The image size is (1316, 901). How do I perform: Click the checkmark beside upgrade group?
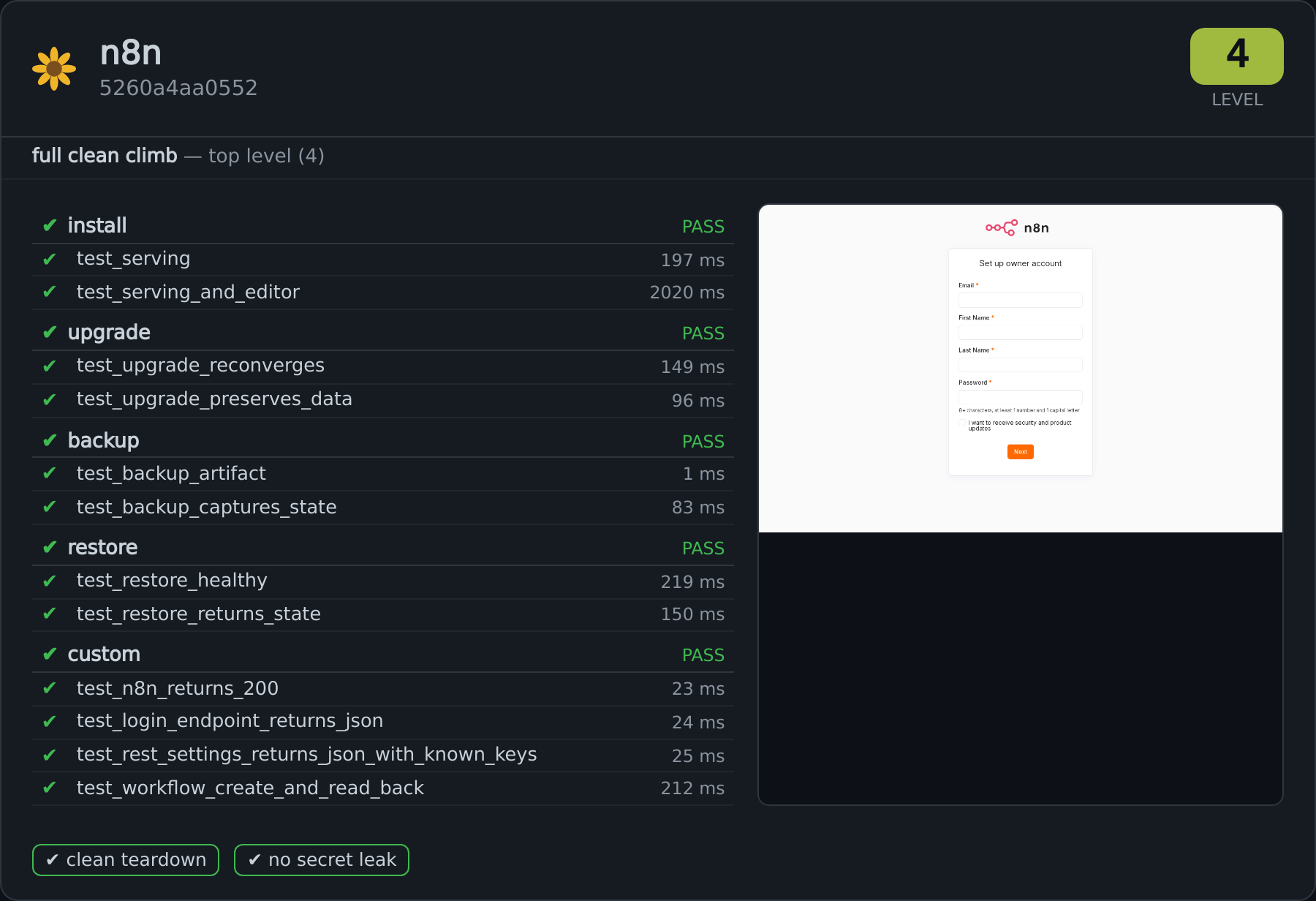coord(50,332)
